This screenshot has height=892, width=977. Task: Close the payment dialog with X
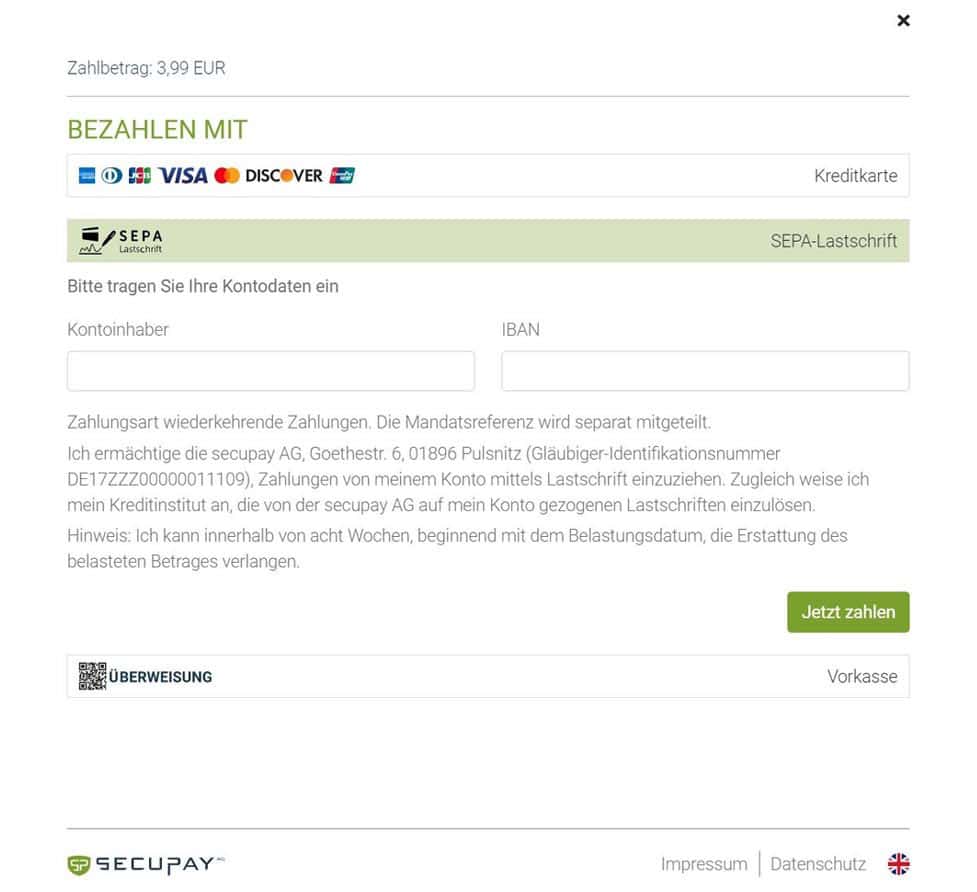tap(903, 21)
